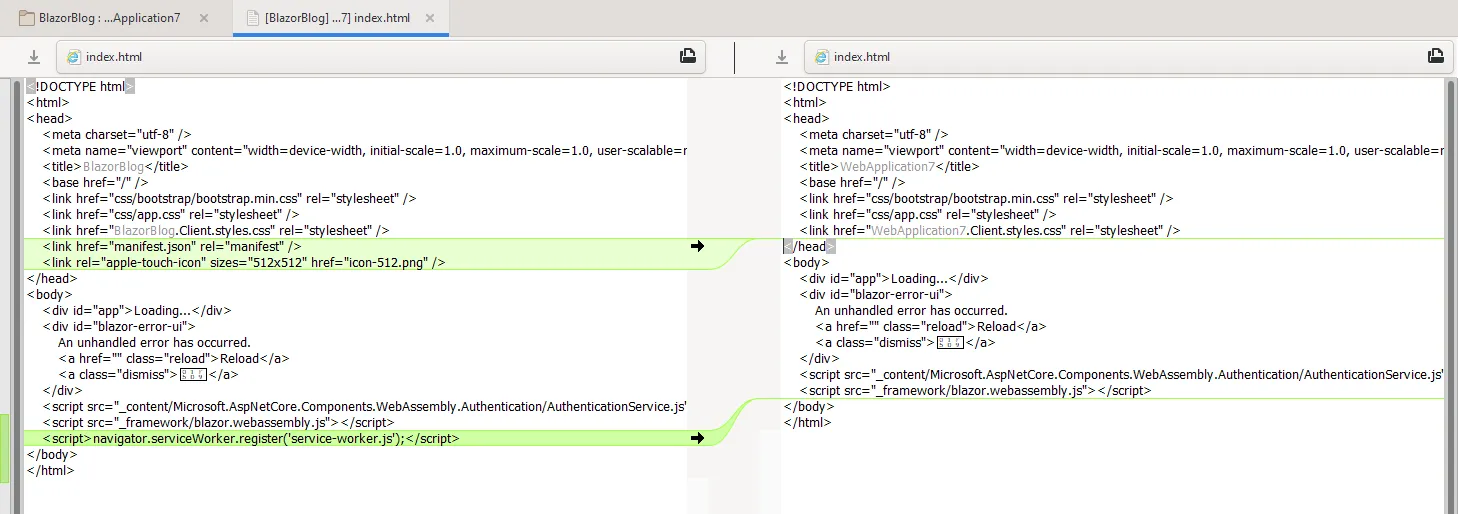Save the right pane file with the download icon

coord(782,57)
